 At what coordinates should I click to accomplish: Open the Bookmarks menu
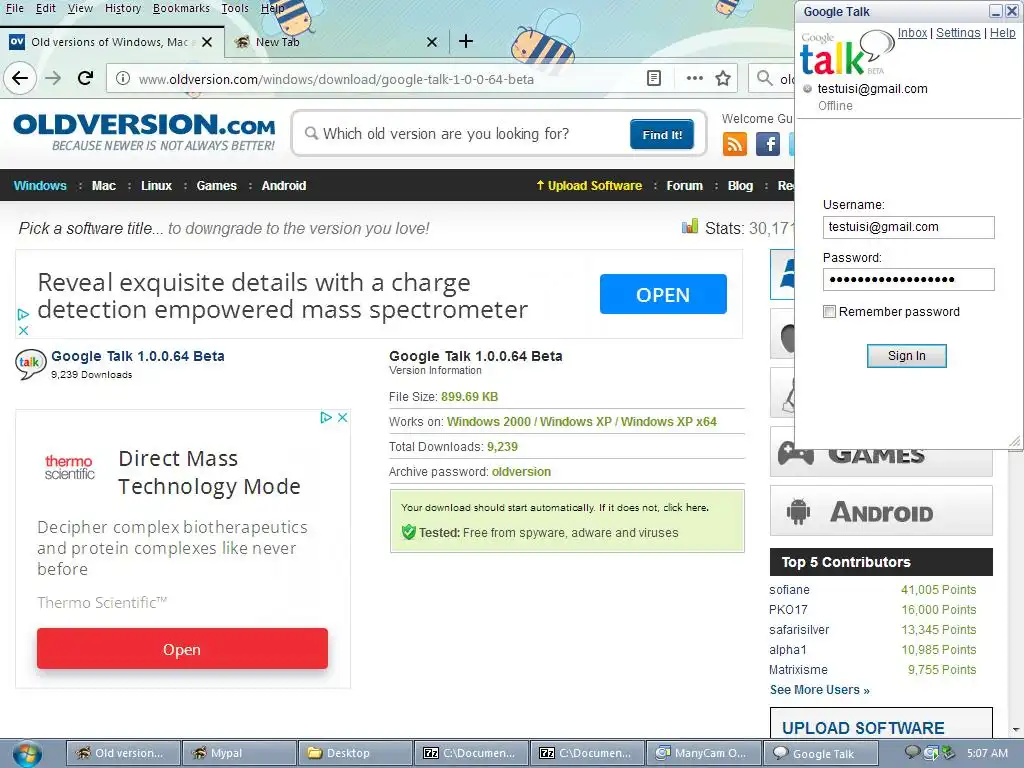(181, 8)
